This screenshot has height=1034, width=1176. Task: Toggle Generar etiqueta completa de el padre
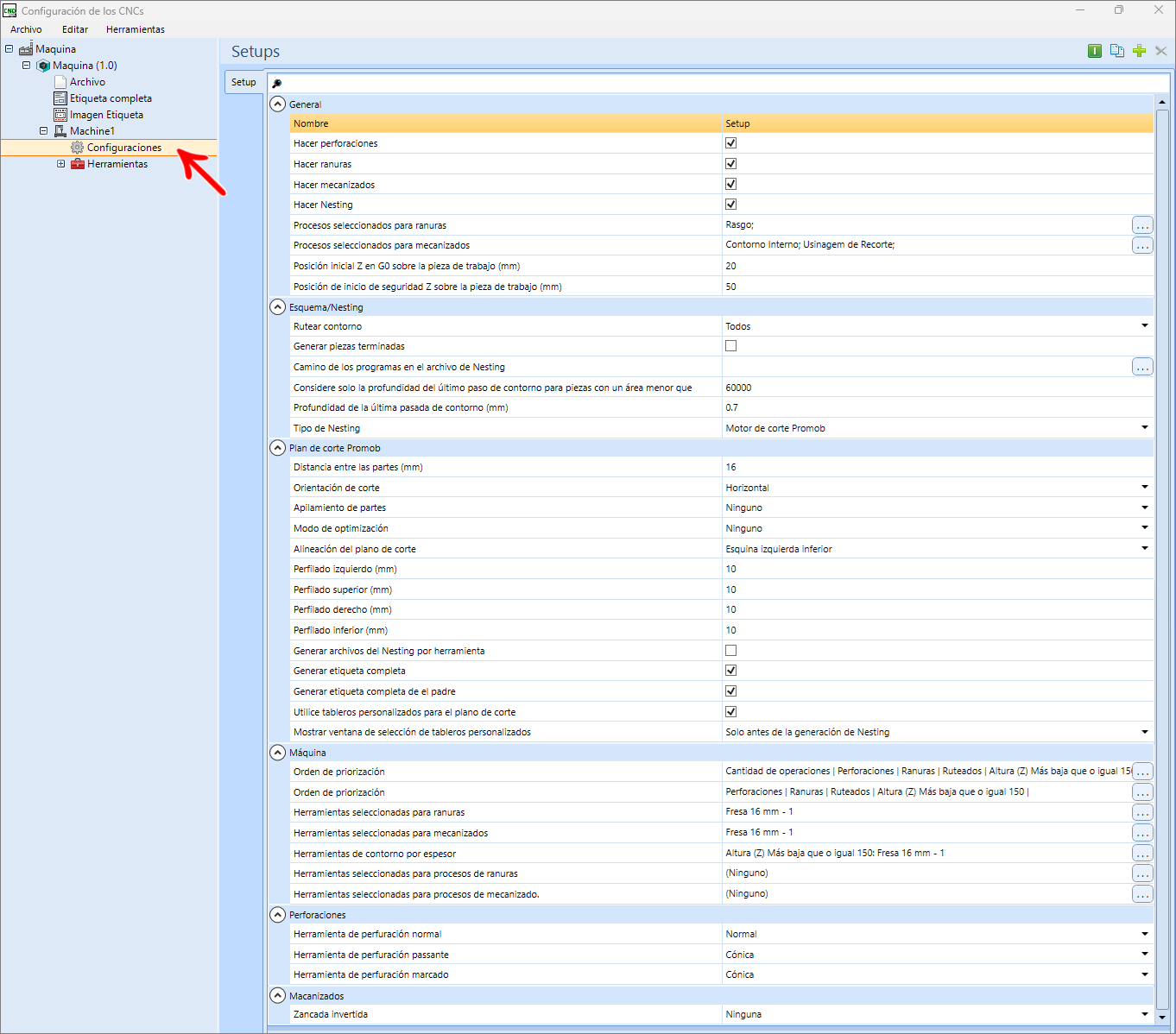point(731,691)
